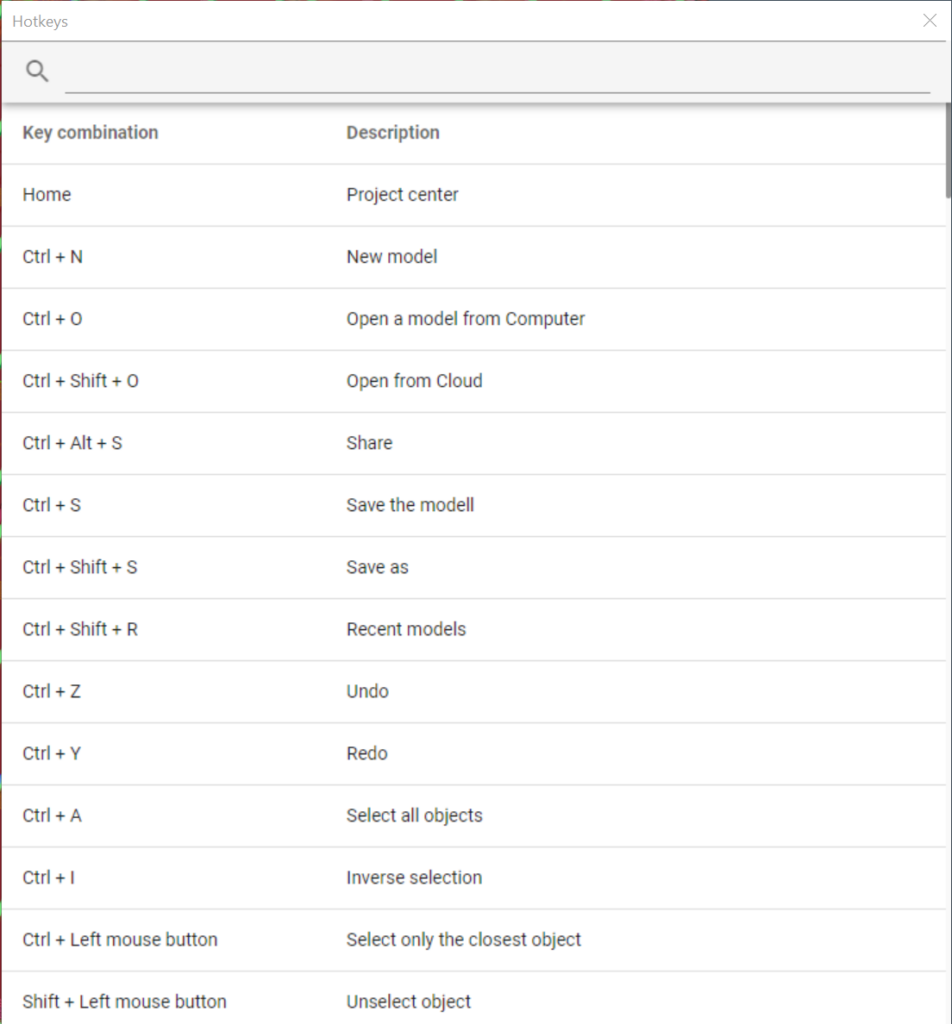Select the Ctrl + N New model row

click(x=474, y=257)
